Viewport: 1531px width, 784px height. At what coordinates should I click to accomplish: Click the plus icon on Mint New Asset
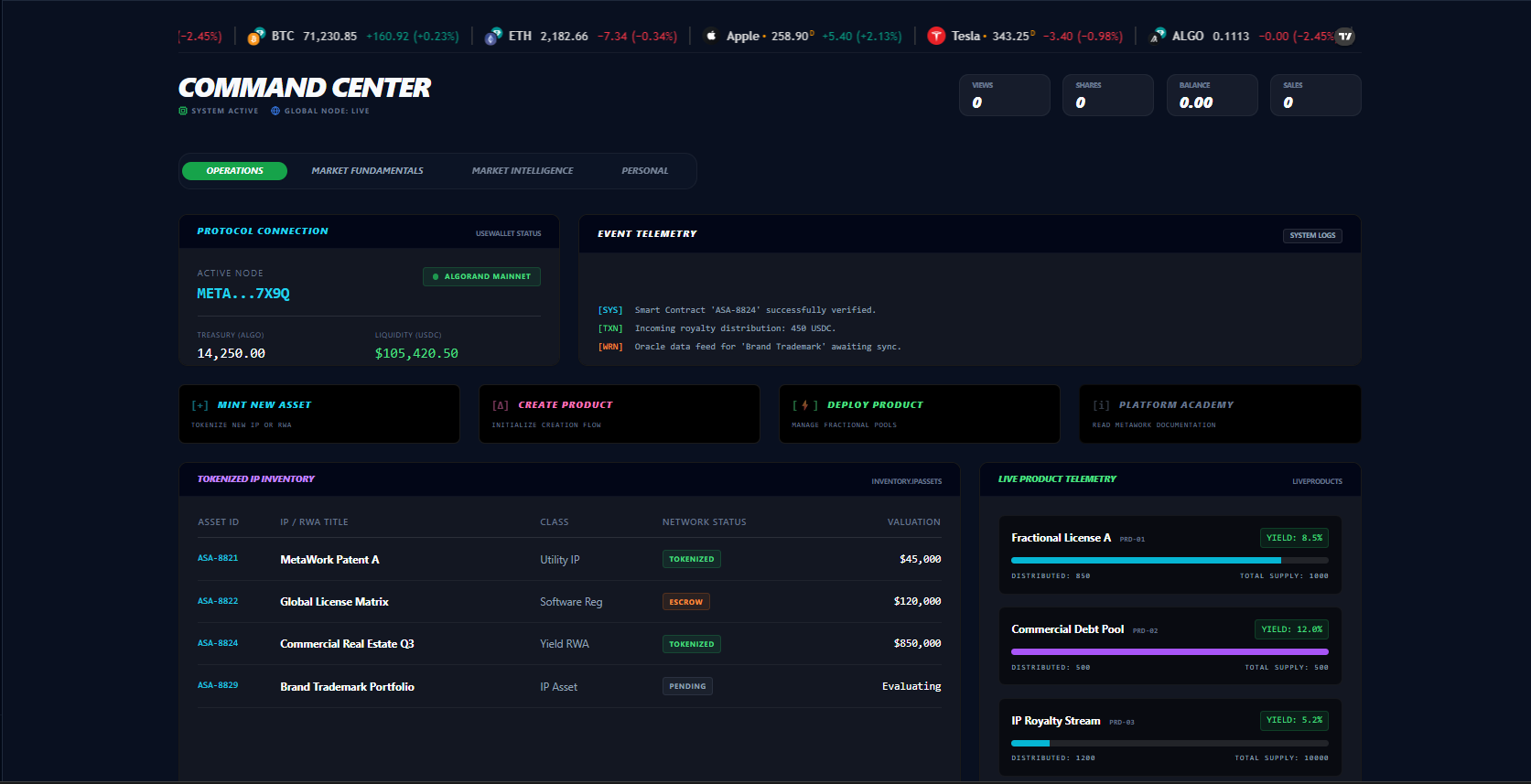click(200, 405)
